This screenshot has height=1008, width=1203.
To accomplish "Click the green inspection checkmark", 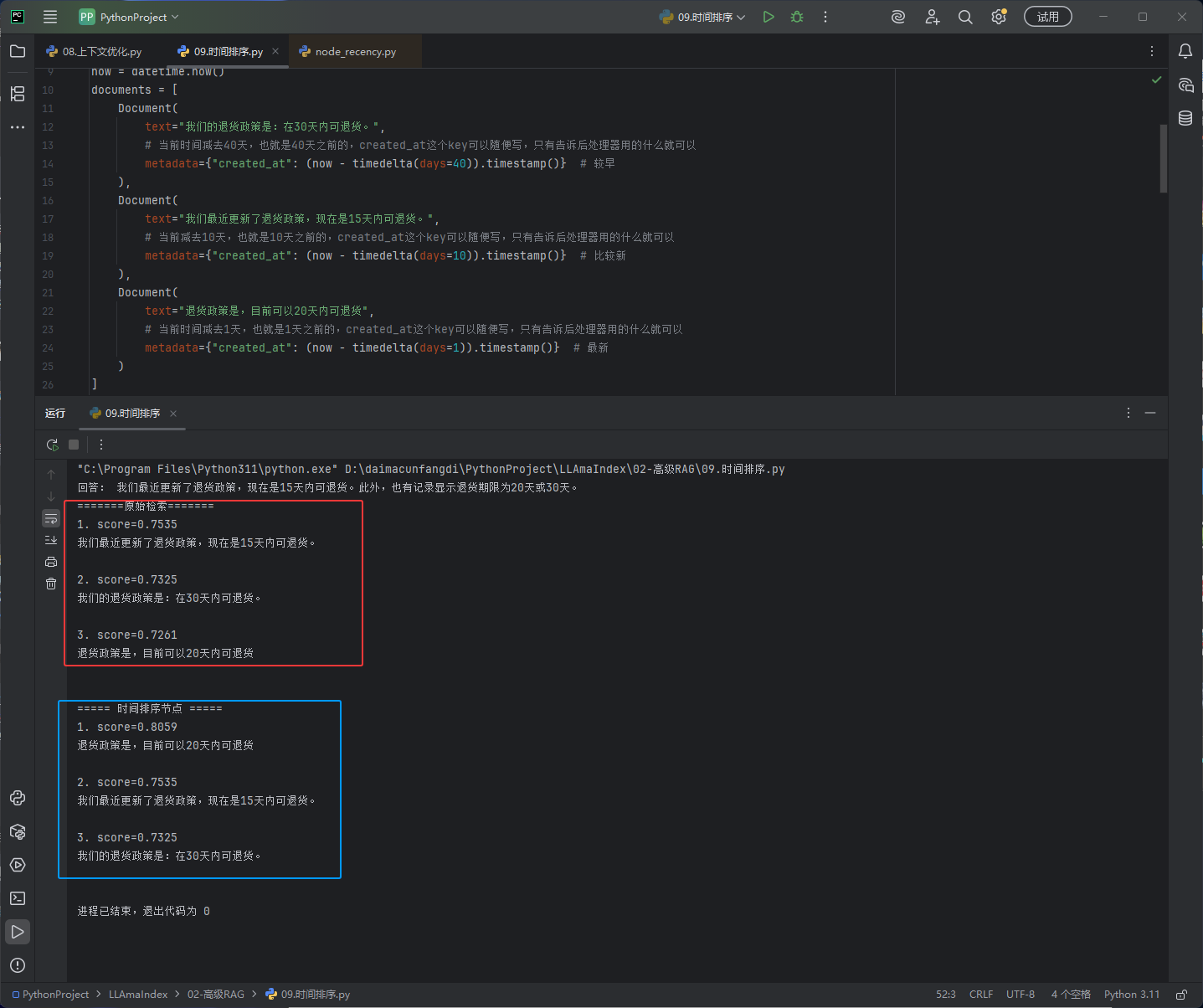I will tap(1156, 80).
